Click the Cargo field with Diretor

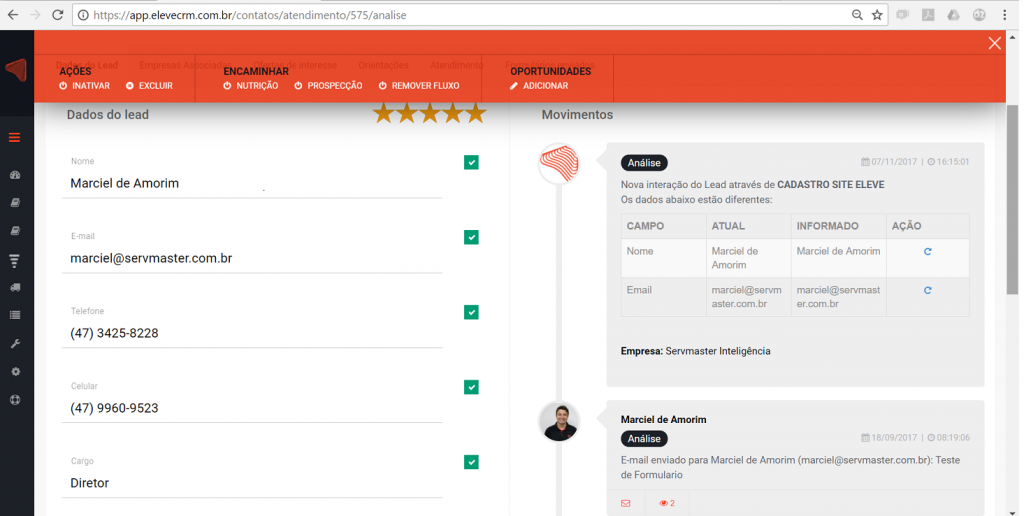(252, 483)
